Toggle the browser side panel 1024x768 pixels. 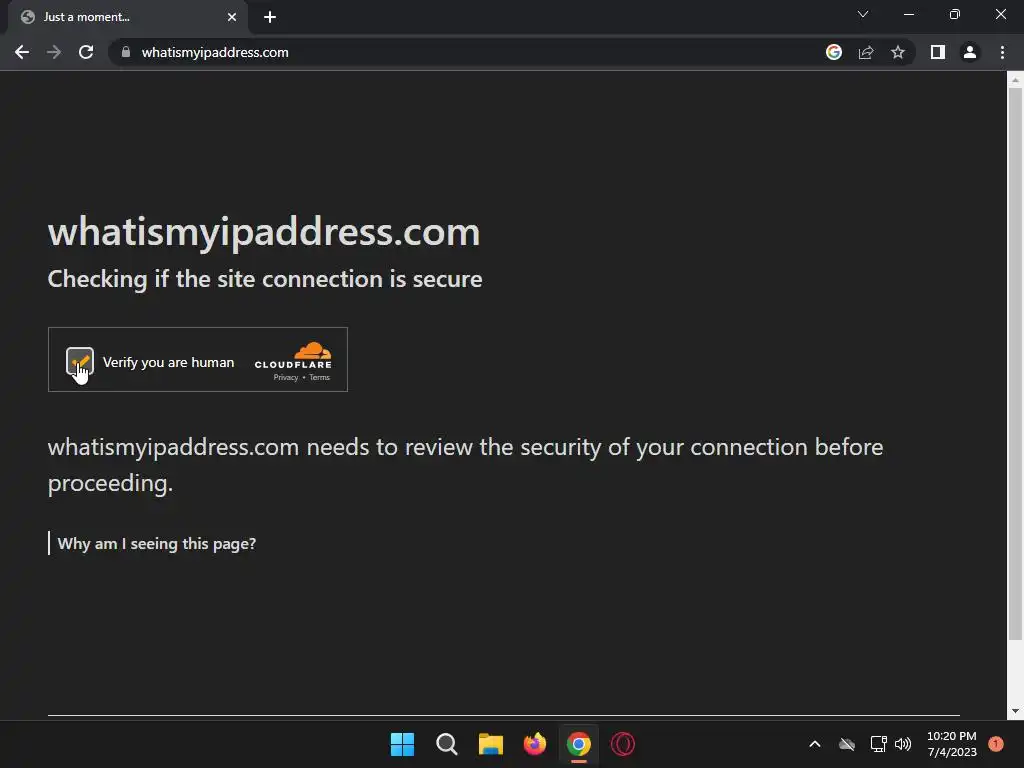point(938,52)
